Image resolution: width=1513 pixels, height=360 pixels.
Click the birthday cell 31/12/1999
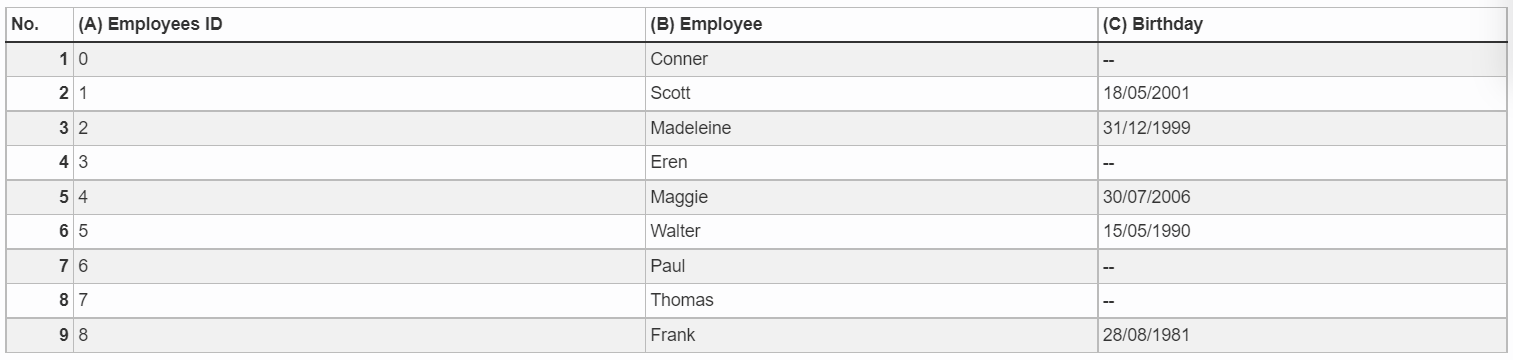pyautogui.click(x=1302, y=128)
